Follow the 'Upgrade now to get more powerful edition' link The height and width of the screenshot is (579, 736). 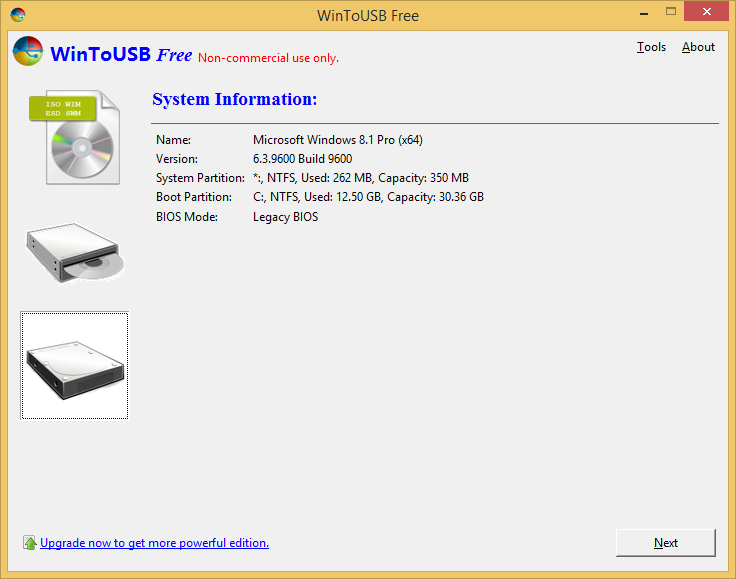coord(154,543)
